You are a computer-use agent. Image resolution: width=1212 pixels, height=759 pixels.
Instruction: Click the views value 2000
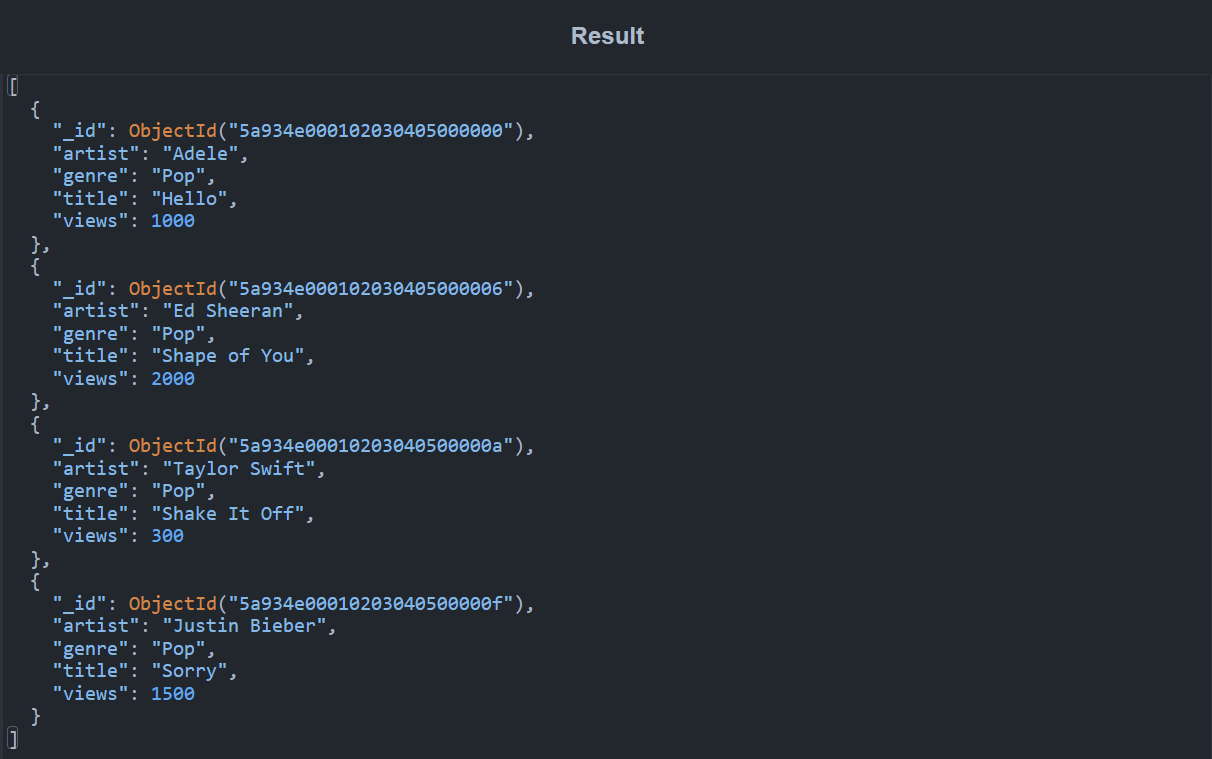click(172, 379)
